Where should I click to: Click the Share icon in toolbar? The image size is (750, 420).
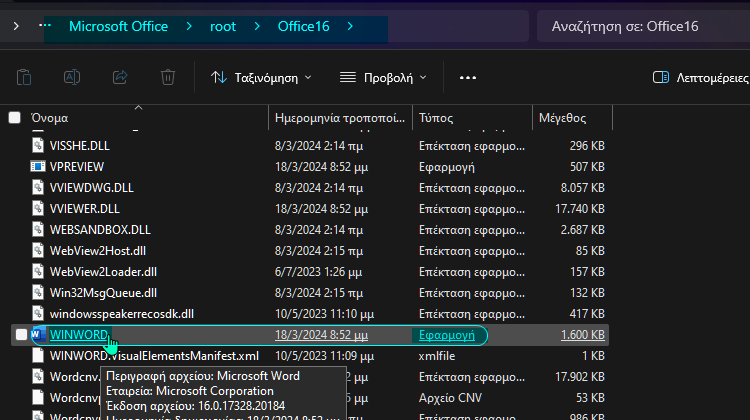click(x=120, y=77)
